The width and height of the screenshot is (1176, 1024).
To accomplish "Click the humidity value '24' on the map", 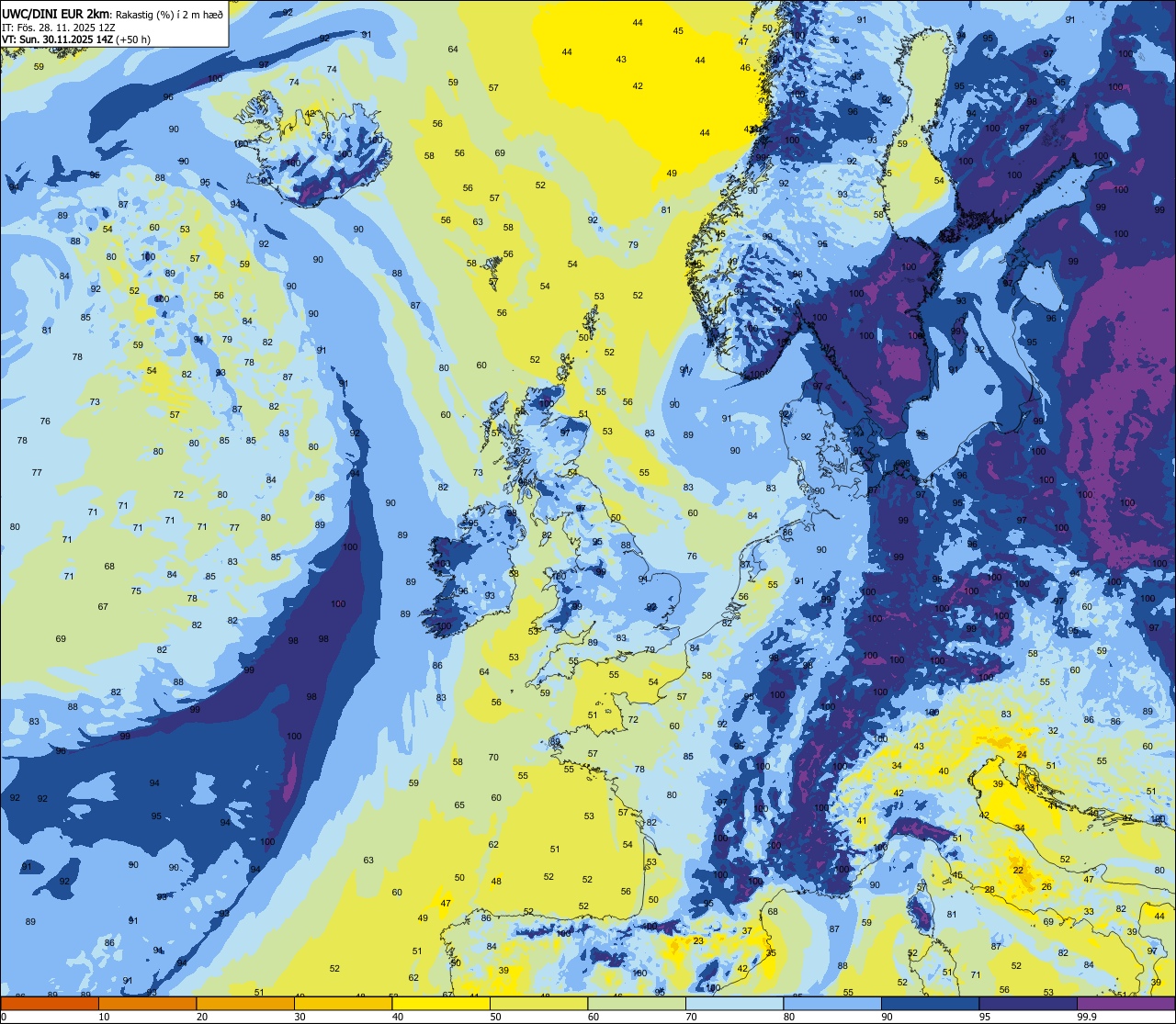I will (x=1022, y=754).
